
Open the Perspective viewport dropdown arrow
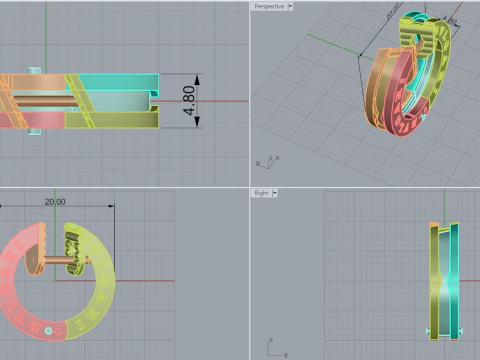tap(290, 6)
